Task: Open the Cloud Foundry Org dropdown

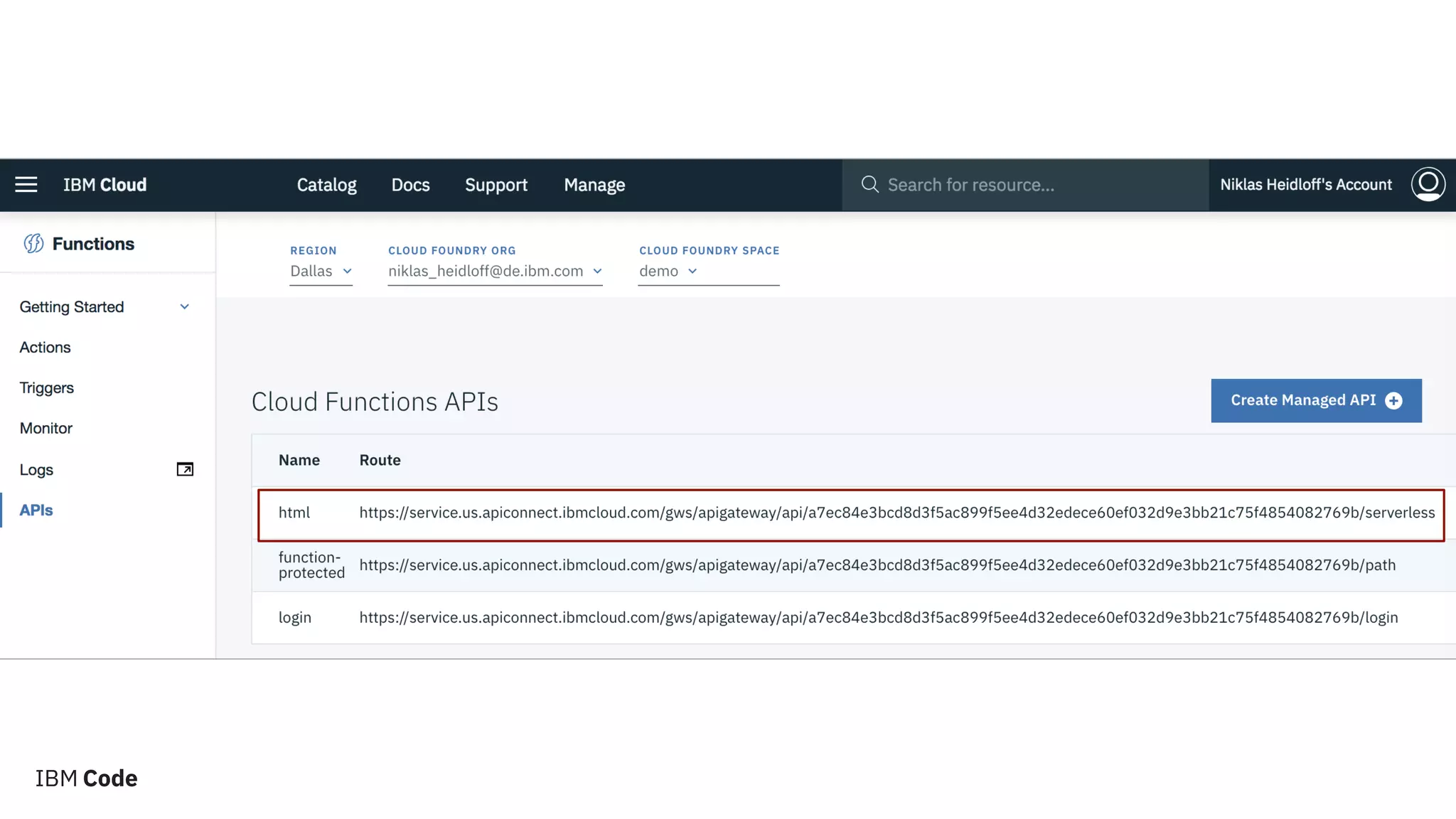Action: (x=495, y=272)
